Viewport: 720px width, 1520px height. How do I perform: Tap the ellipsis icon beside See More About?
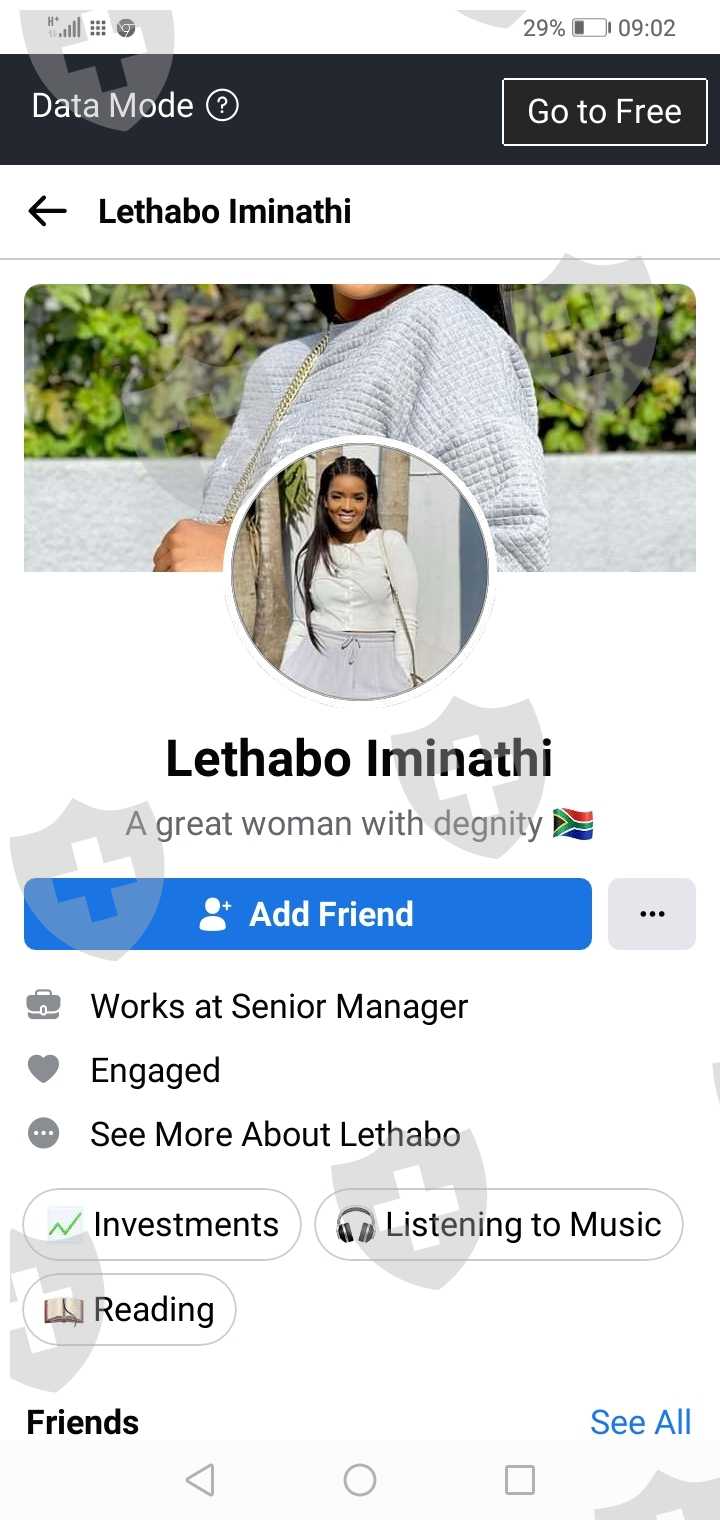[43, 1134]
